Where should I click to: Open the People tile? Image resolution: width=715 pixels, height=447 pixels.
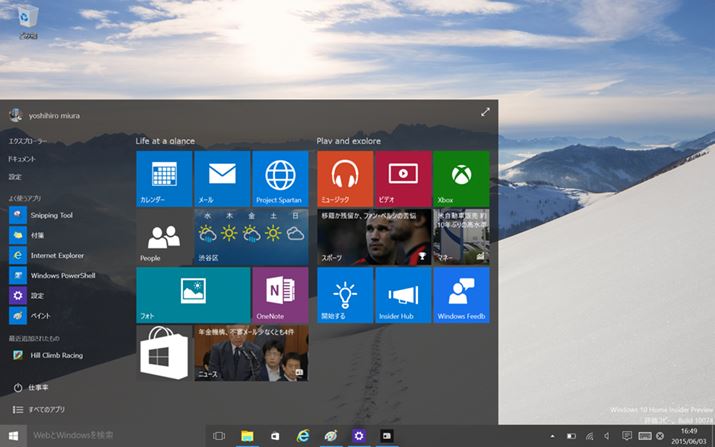[164, 237]
